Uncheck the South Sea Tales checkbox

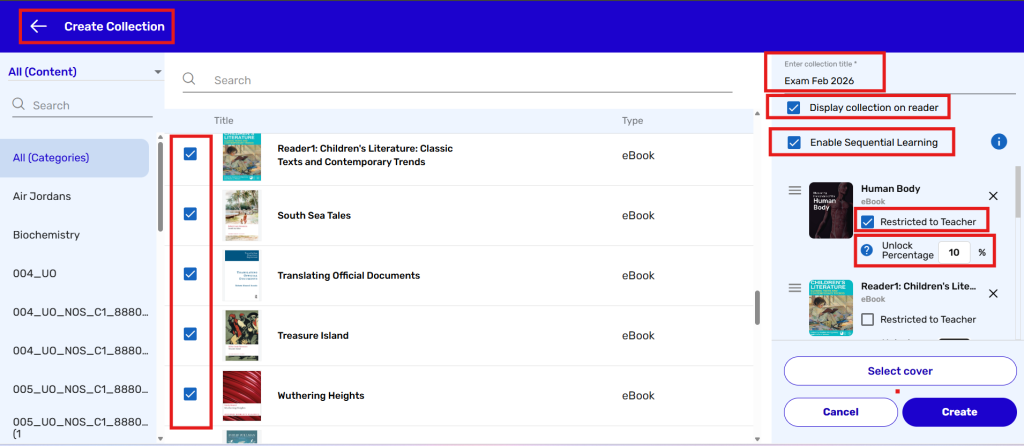coord(190,214)
